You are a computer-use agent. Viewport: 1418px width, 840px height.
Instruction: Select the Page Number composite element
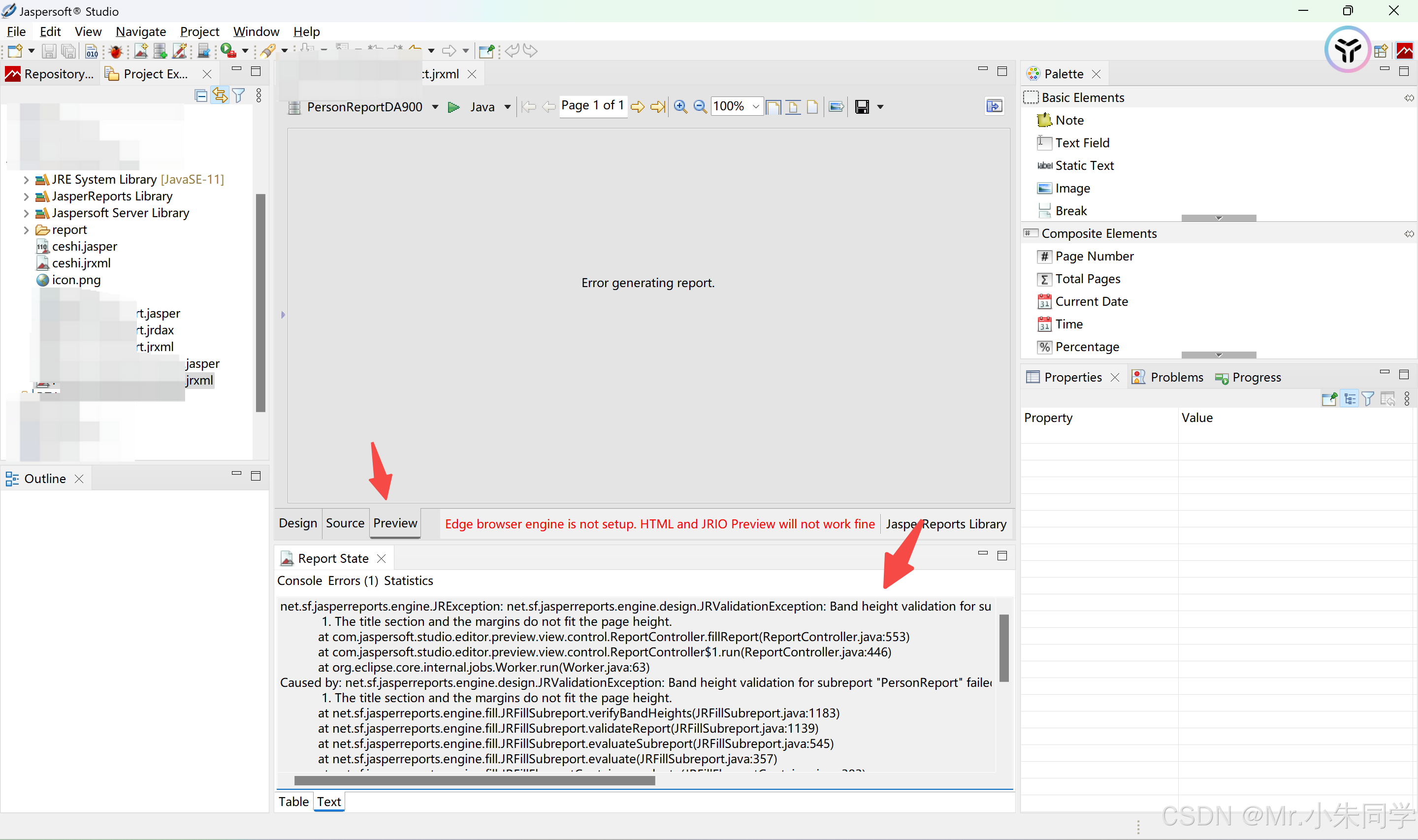tap(1094, 256)
